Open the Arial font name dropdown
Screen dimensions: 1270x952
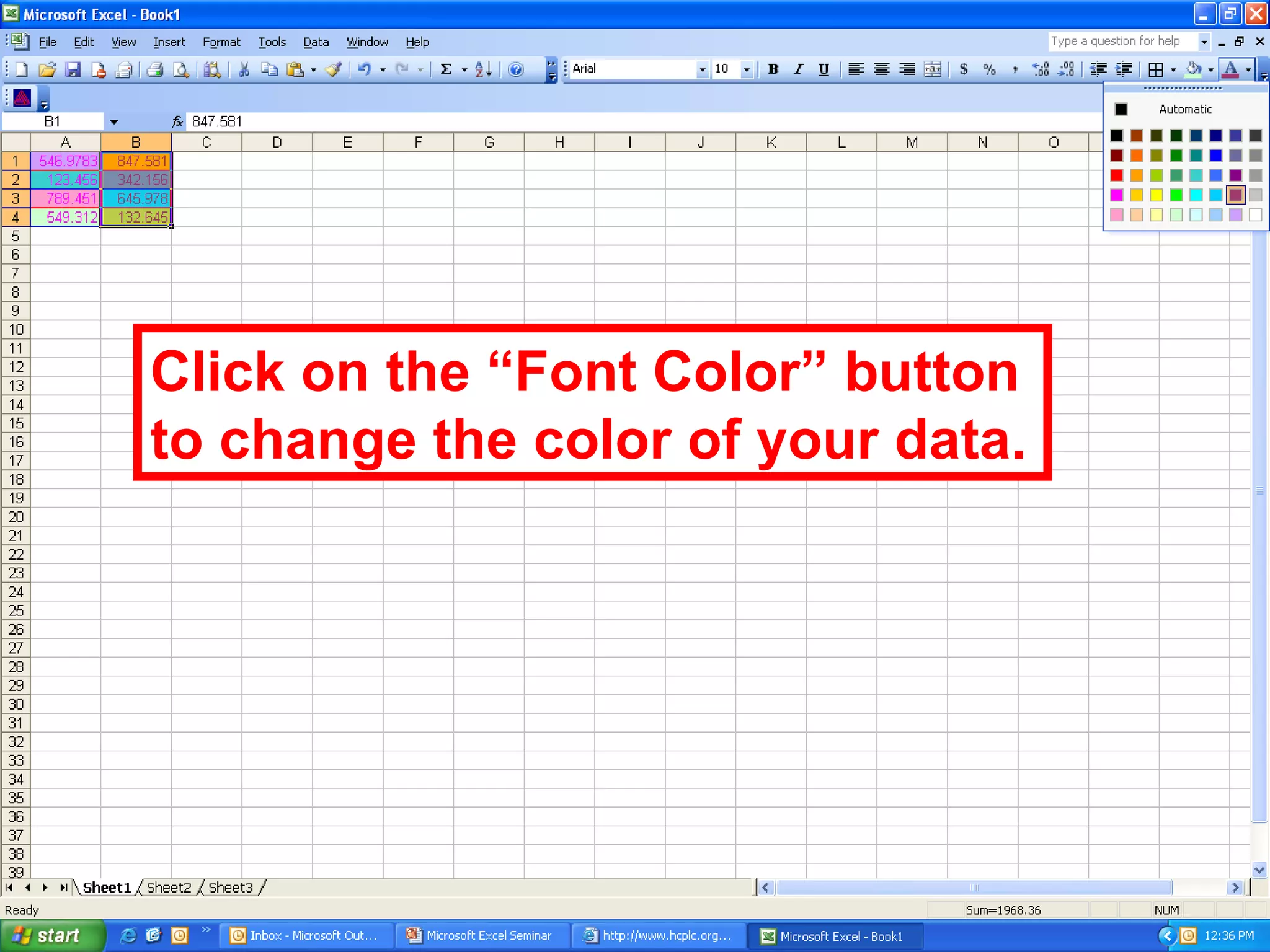point(702,69)
